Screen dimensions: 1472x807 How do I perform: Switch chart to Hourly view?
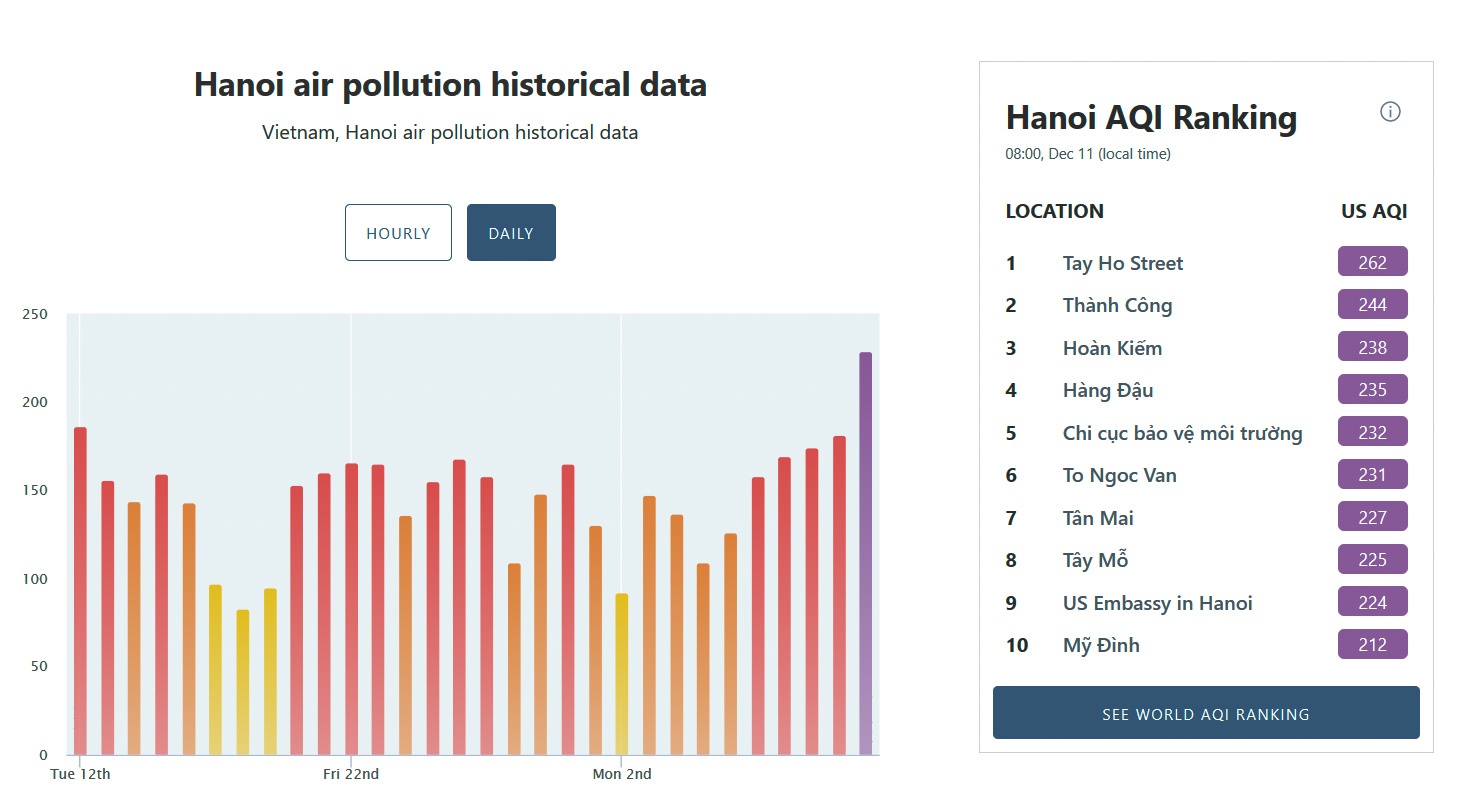(398, 233)
